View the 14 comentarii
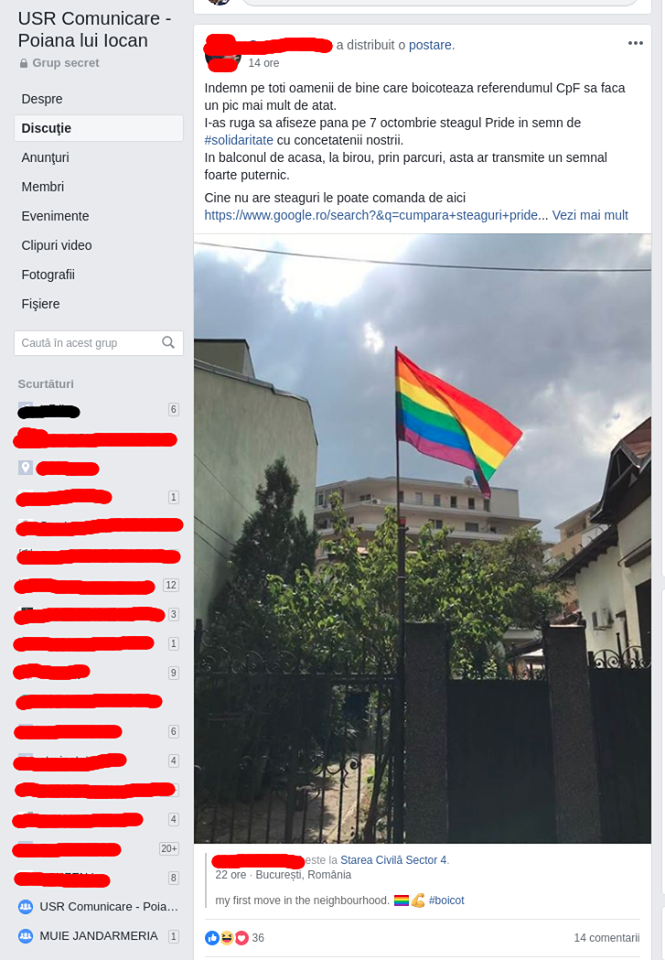 pos(606,937)
